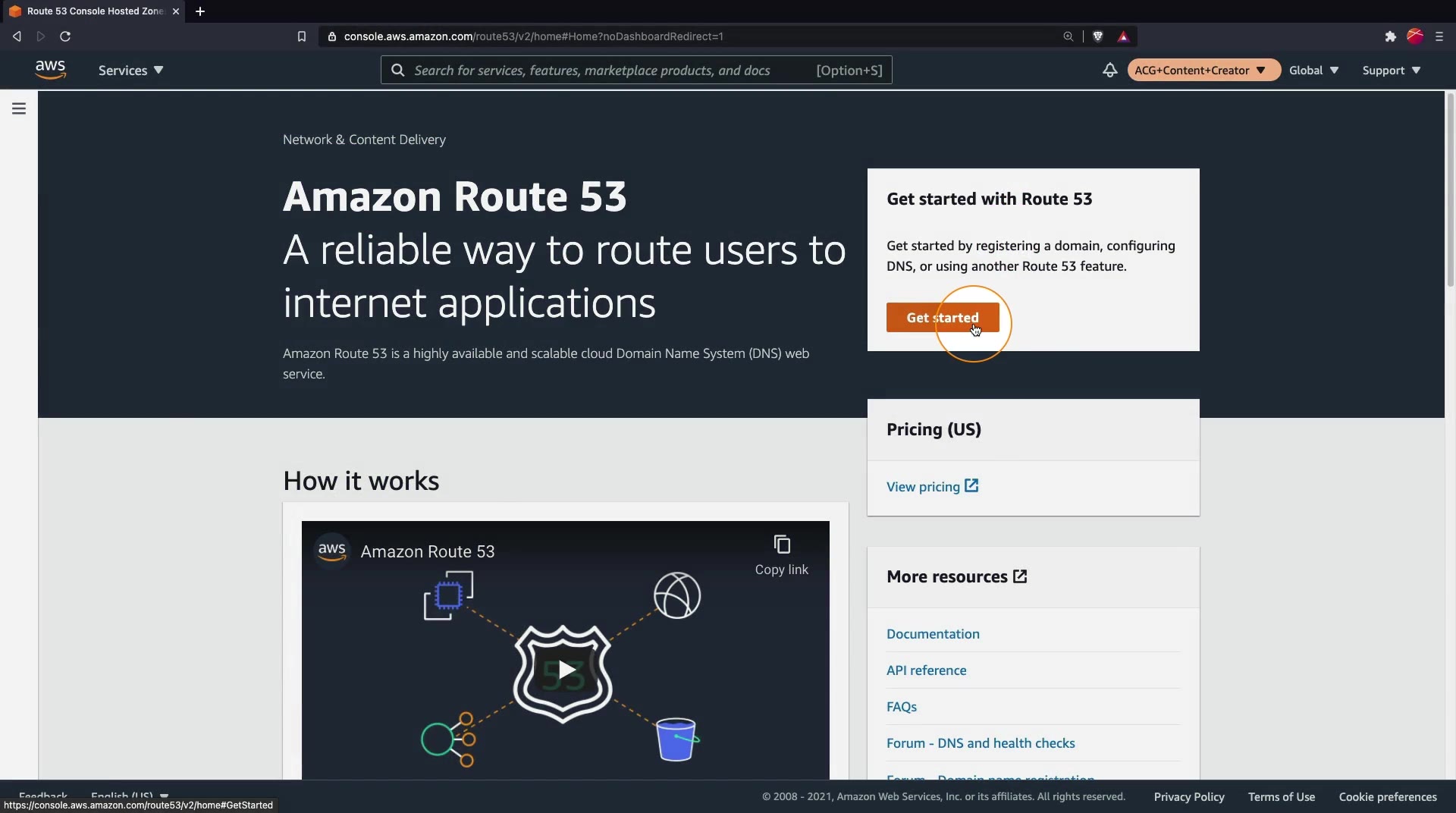
Task: Reload the current page
Action: click(x=65, y=36)
